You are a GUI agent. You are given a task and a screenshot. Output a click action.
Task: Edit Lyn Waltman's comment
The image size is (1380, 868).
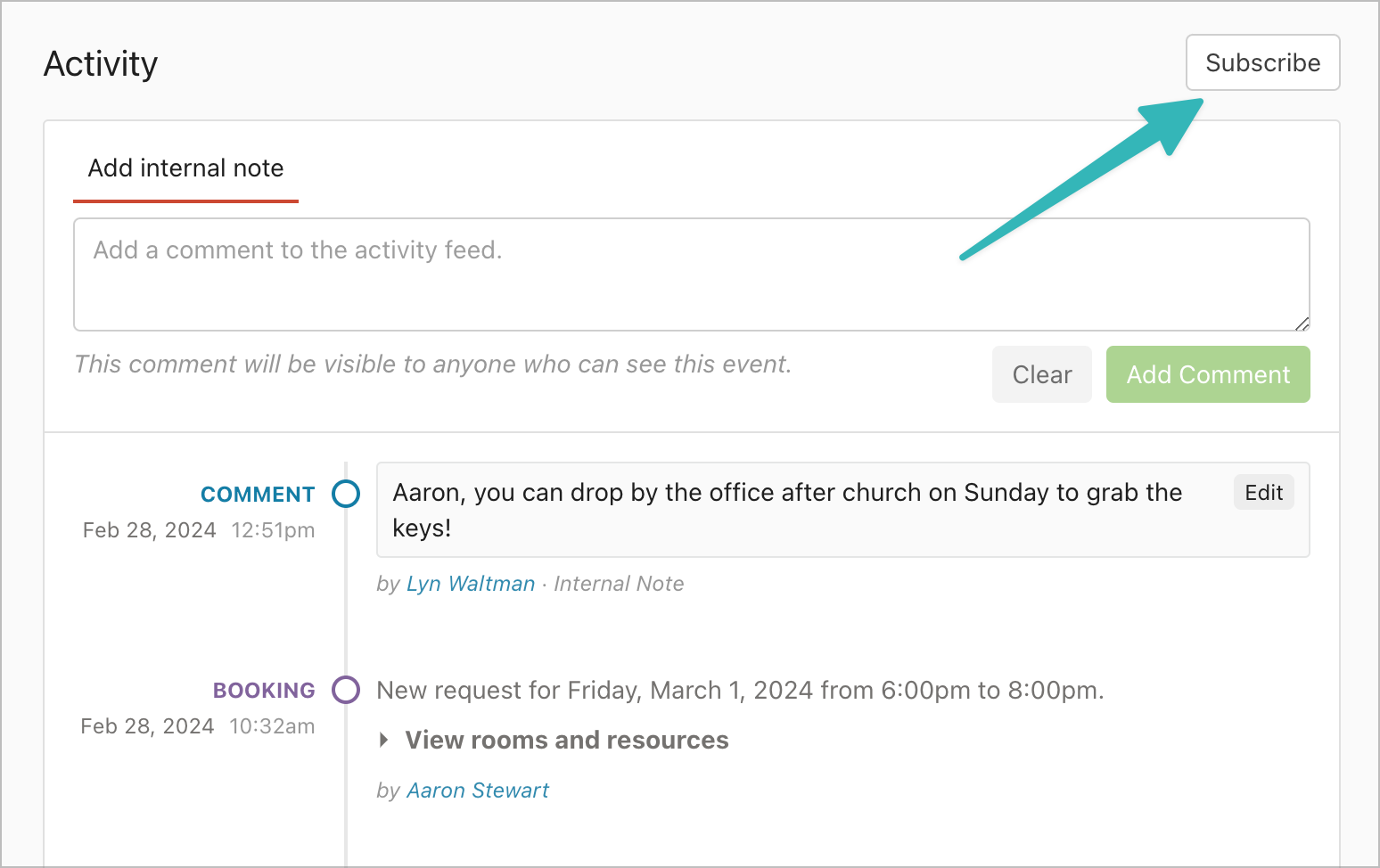[1263, 493]
